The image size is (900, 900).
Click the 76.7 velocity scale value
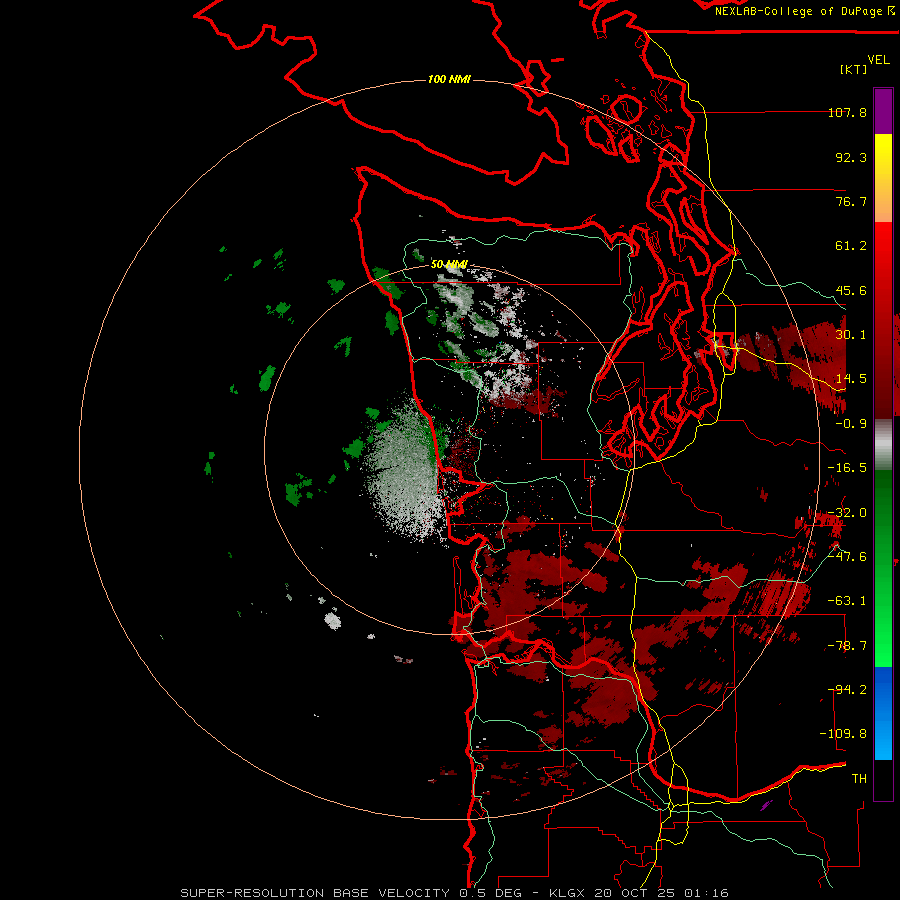point(851,201)
